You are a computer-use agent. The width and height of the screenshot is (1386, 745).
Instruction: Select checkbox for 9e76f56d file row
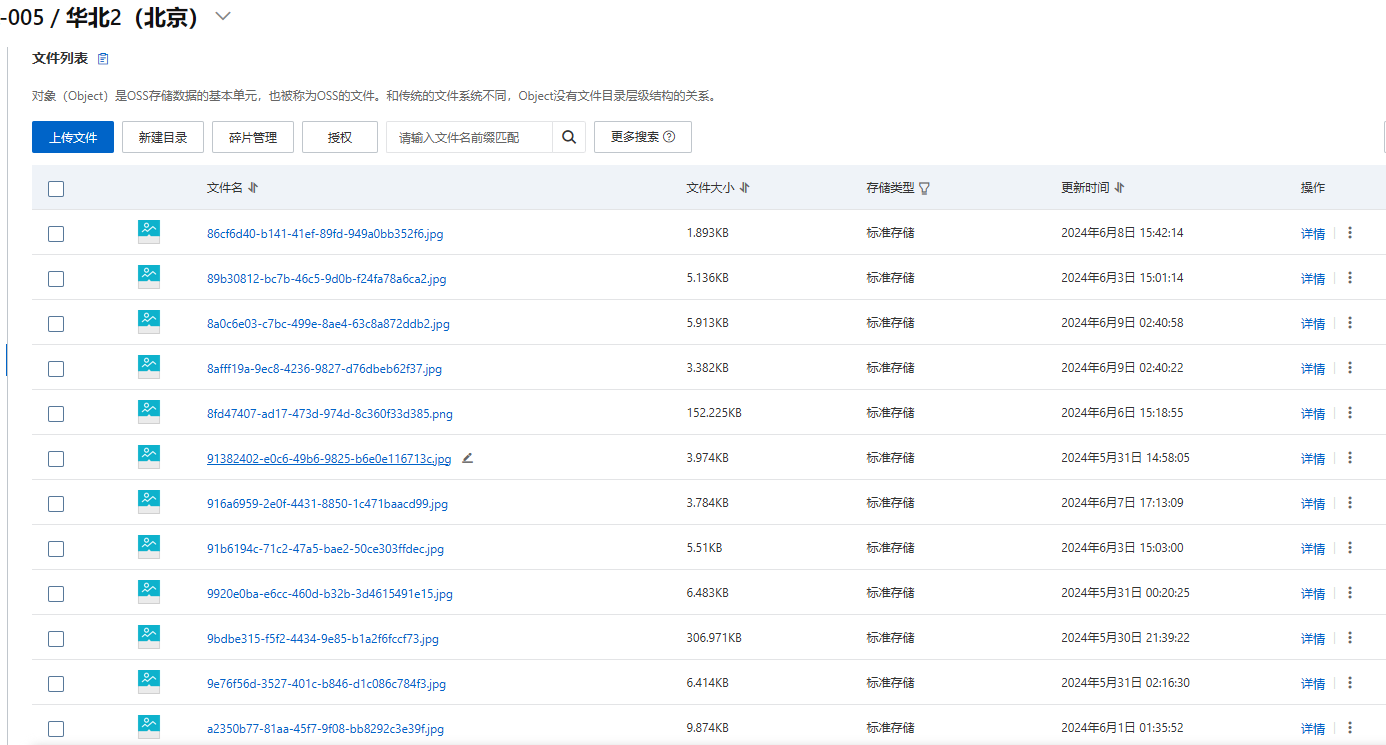pyautogui.click(x=56, y=684)
